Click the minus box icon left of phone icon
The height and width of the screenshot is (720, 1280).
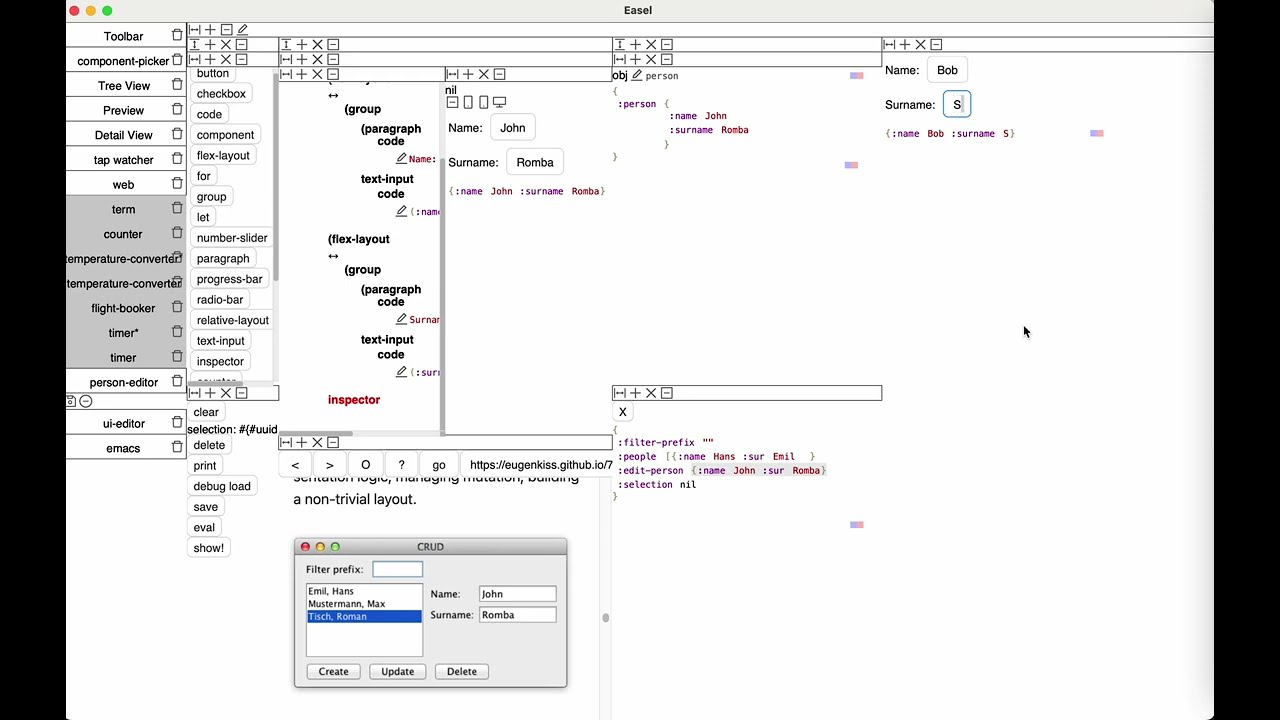tap(452, 102)
